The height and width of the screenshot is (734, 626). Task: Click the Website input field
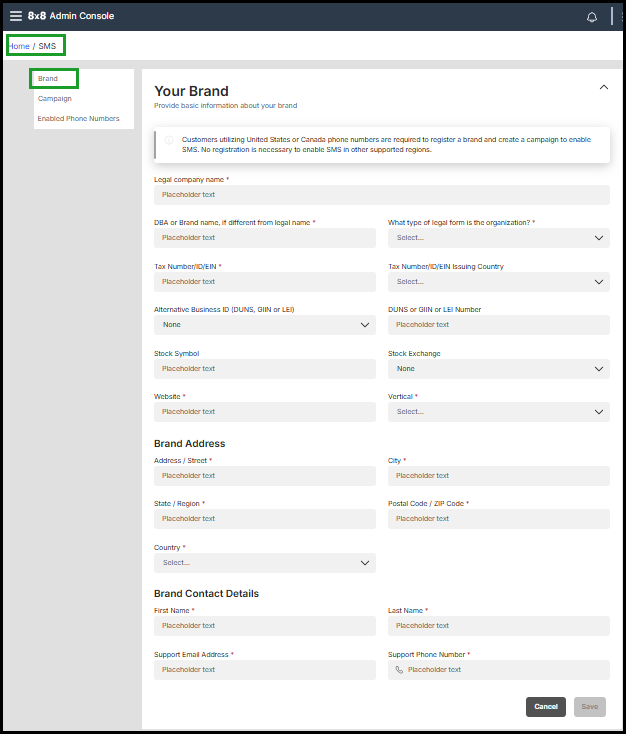[265, 412]
